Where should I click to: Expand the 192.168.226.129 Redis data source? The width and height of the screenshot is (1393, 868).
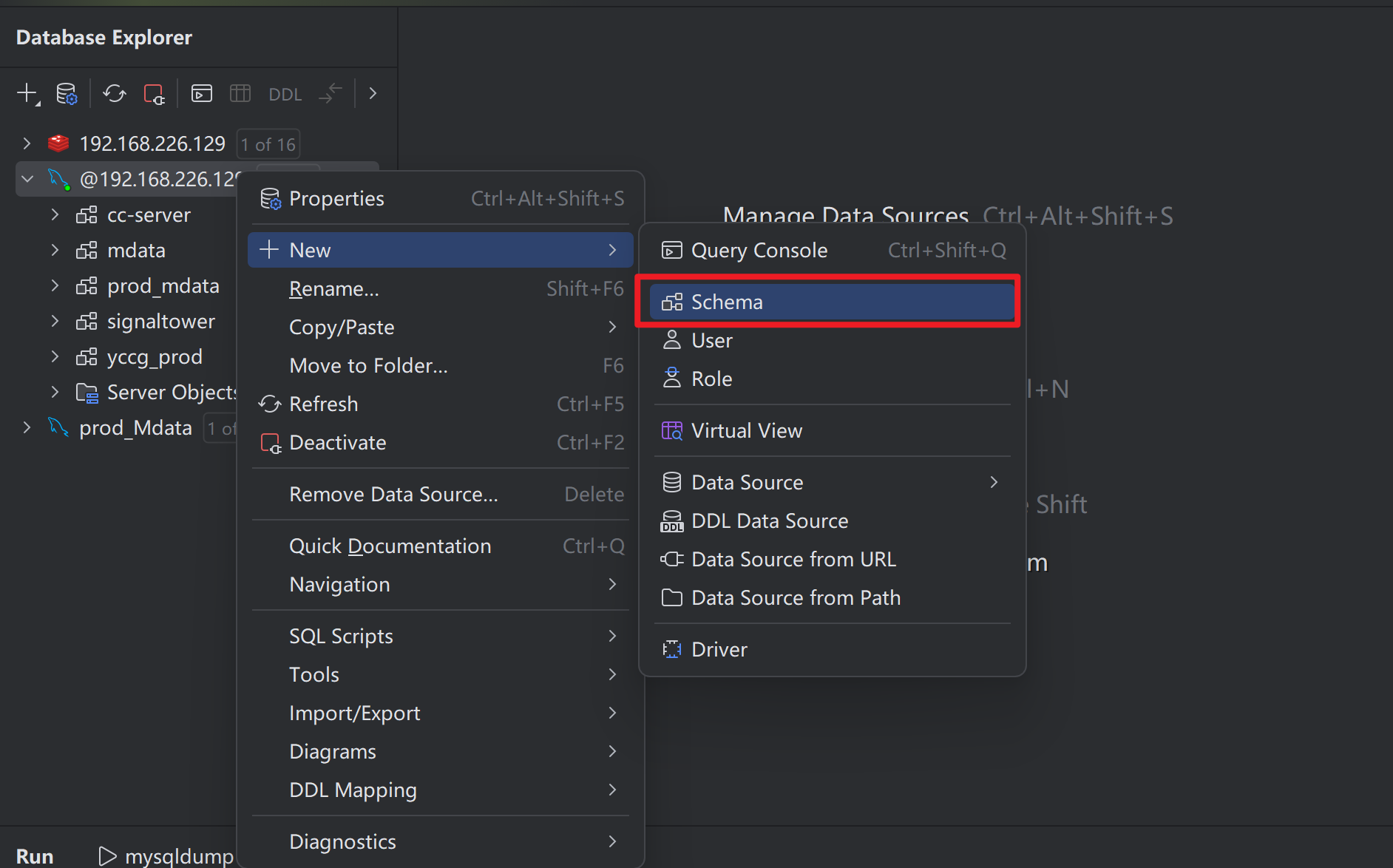(27, 143)
